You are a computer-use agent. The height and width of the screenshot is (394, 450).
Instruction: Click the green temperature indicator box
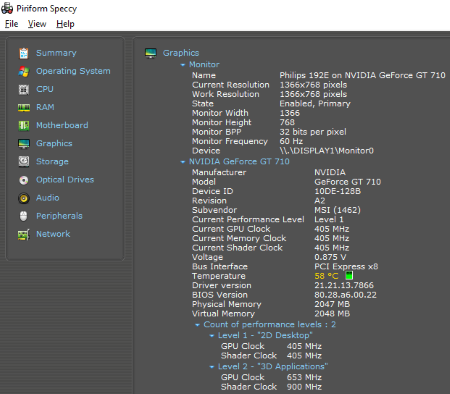(x=349, y=276)
